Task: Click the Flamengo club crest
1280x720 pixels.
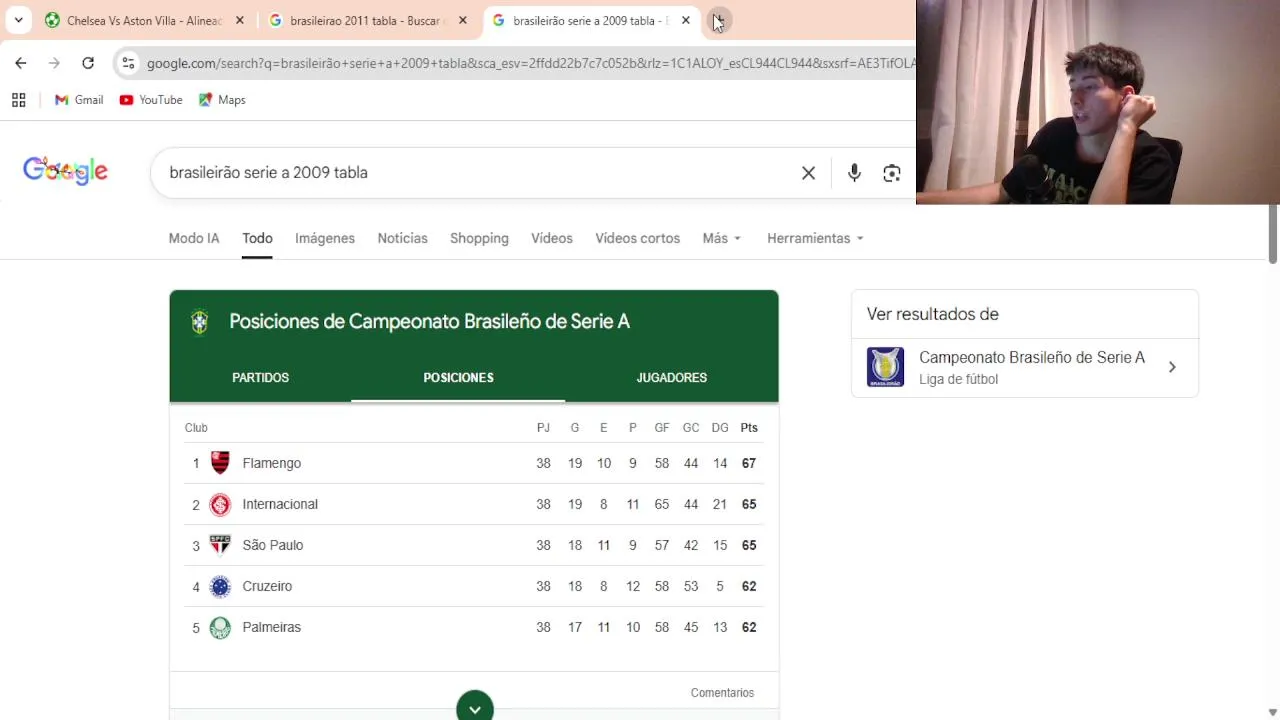Action: point(220,463)
